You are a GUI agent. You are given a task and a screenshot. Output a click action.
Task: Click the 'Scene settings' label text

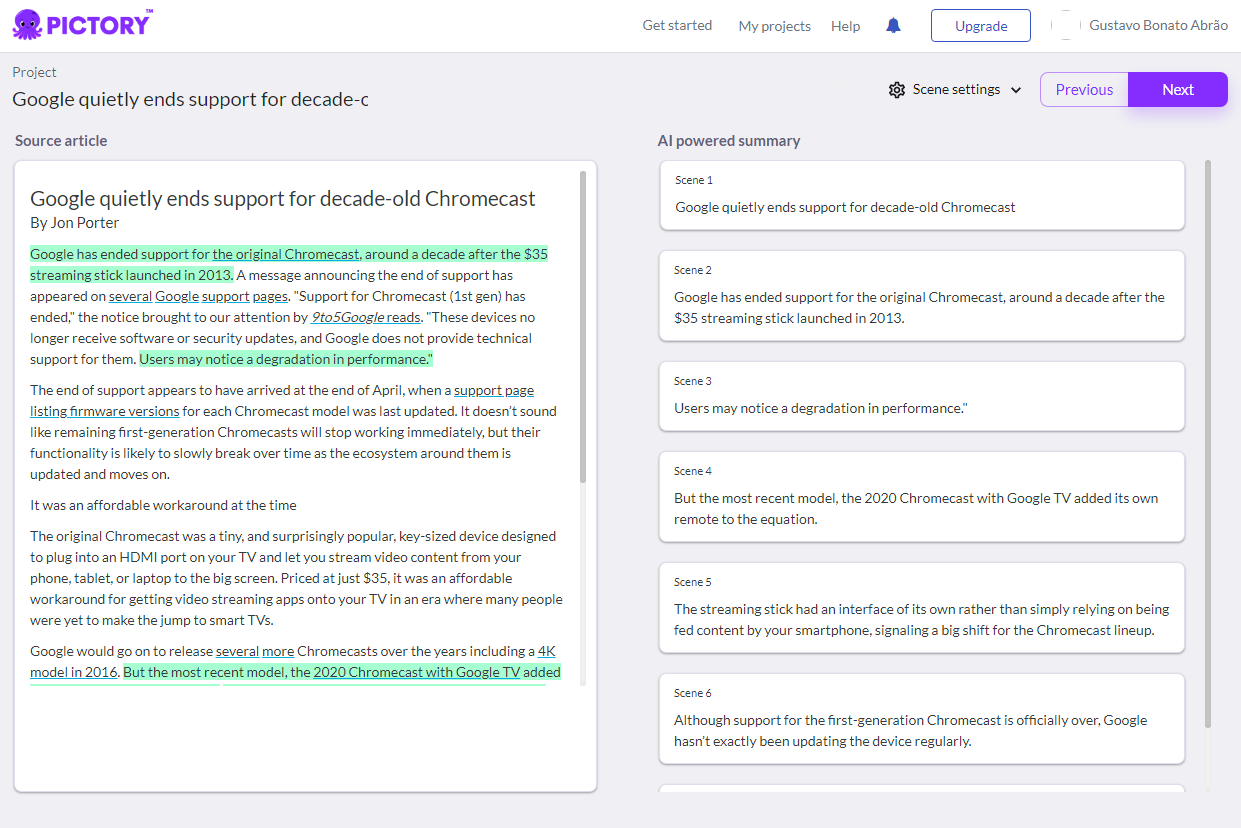(956, 90)
